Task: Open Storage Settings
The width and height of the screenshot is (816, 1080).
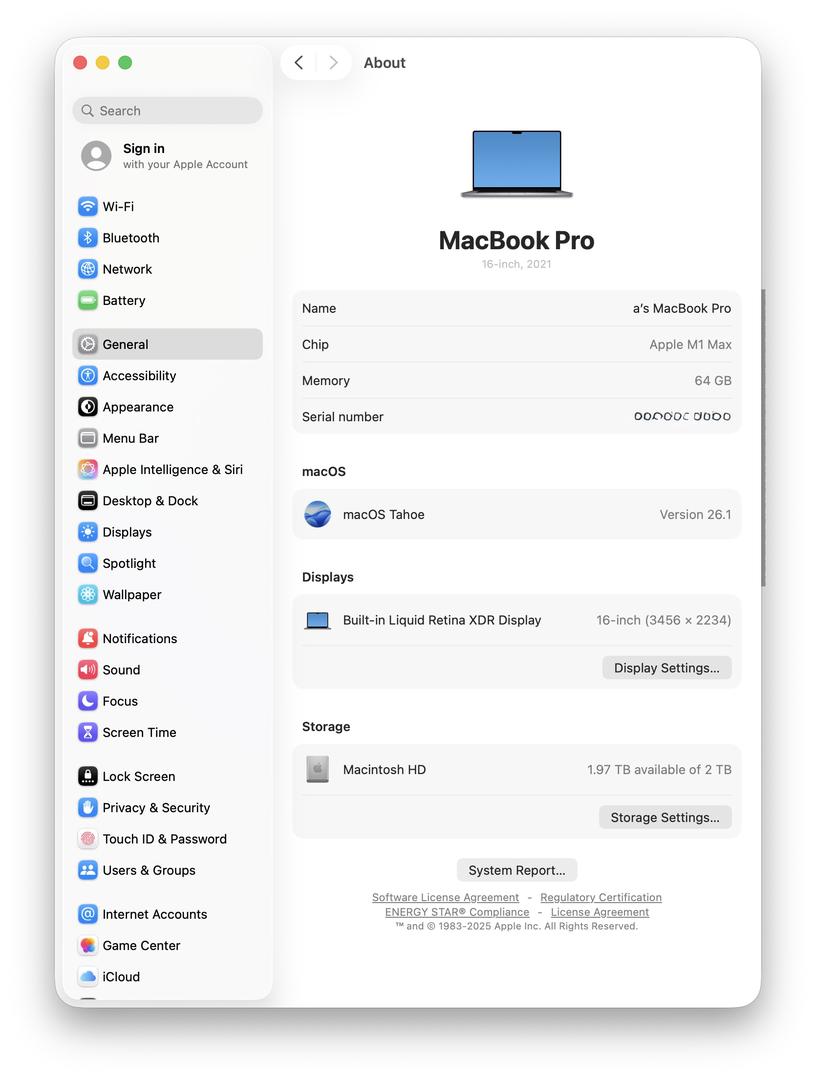Action: (665, 818)
